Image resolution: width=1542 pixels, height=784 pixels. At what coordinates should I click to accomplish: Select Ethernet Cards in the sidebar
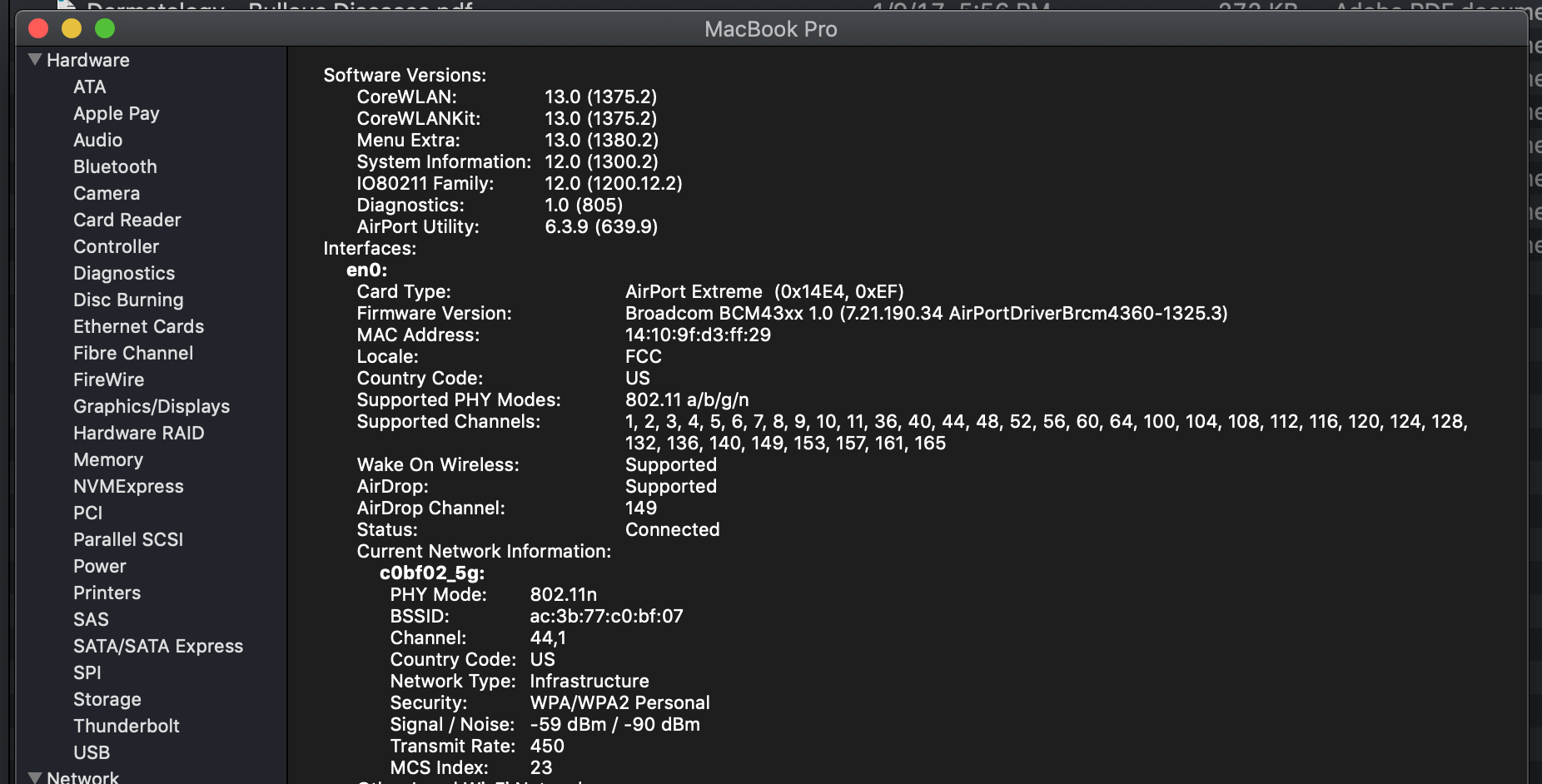coord(138,326)
